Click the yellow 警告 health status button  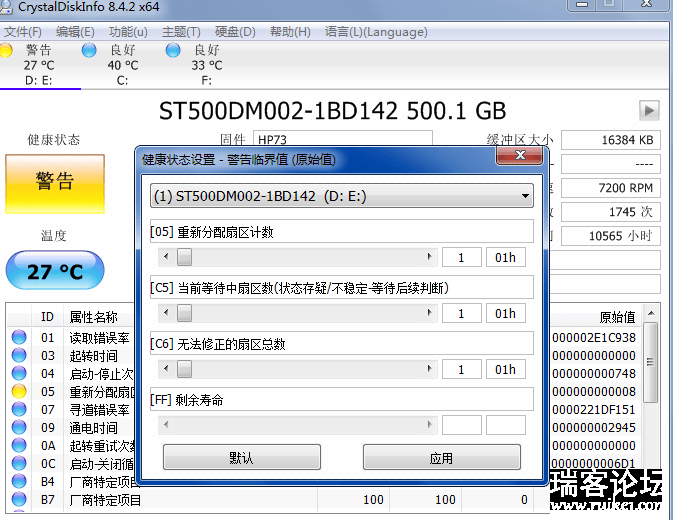click(55, 184)
